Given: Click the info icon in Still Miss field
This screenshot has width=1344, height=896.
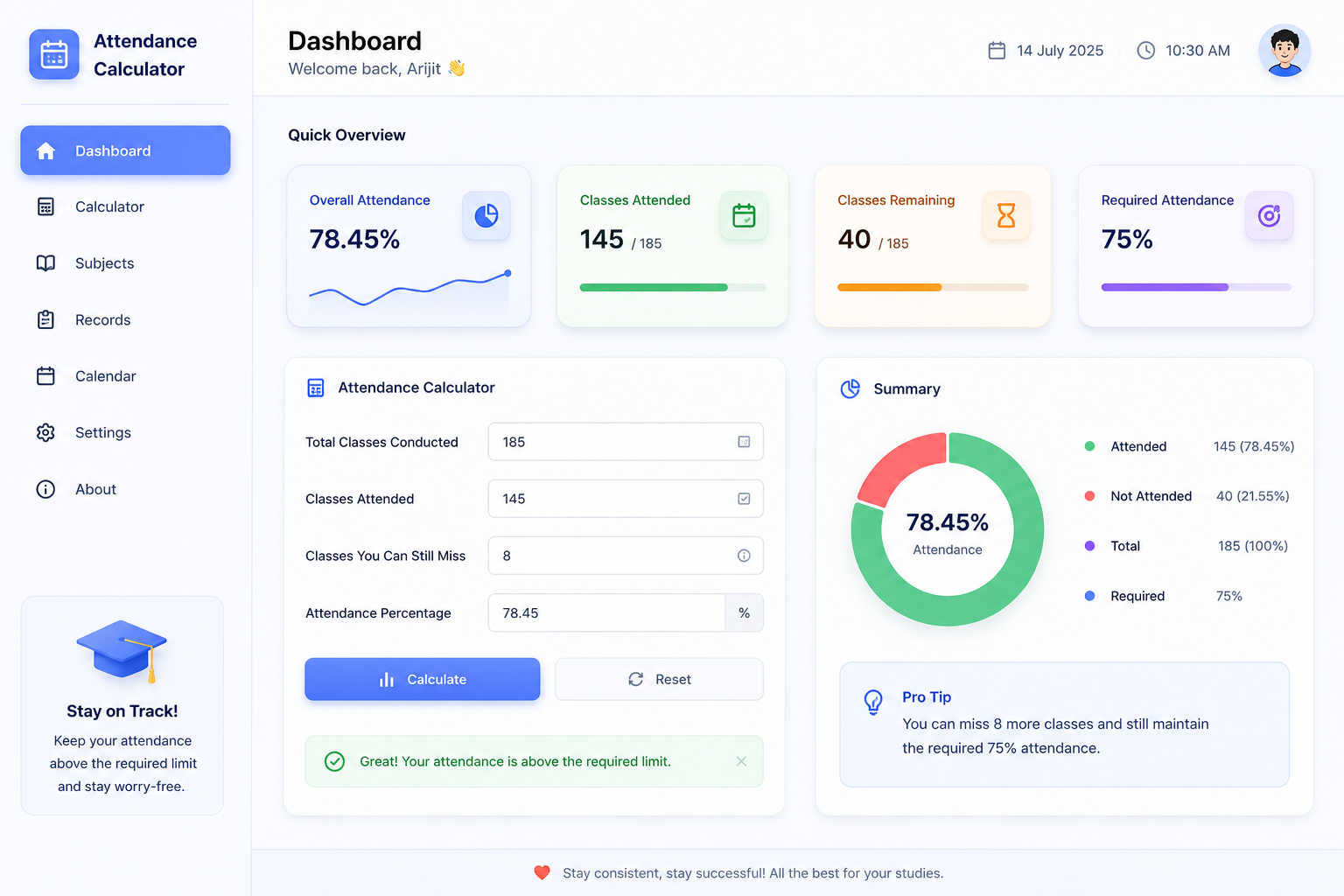Looking at the screenshot, I should pos(744,556).
